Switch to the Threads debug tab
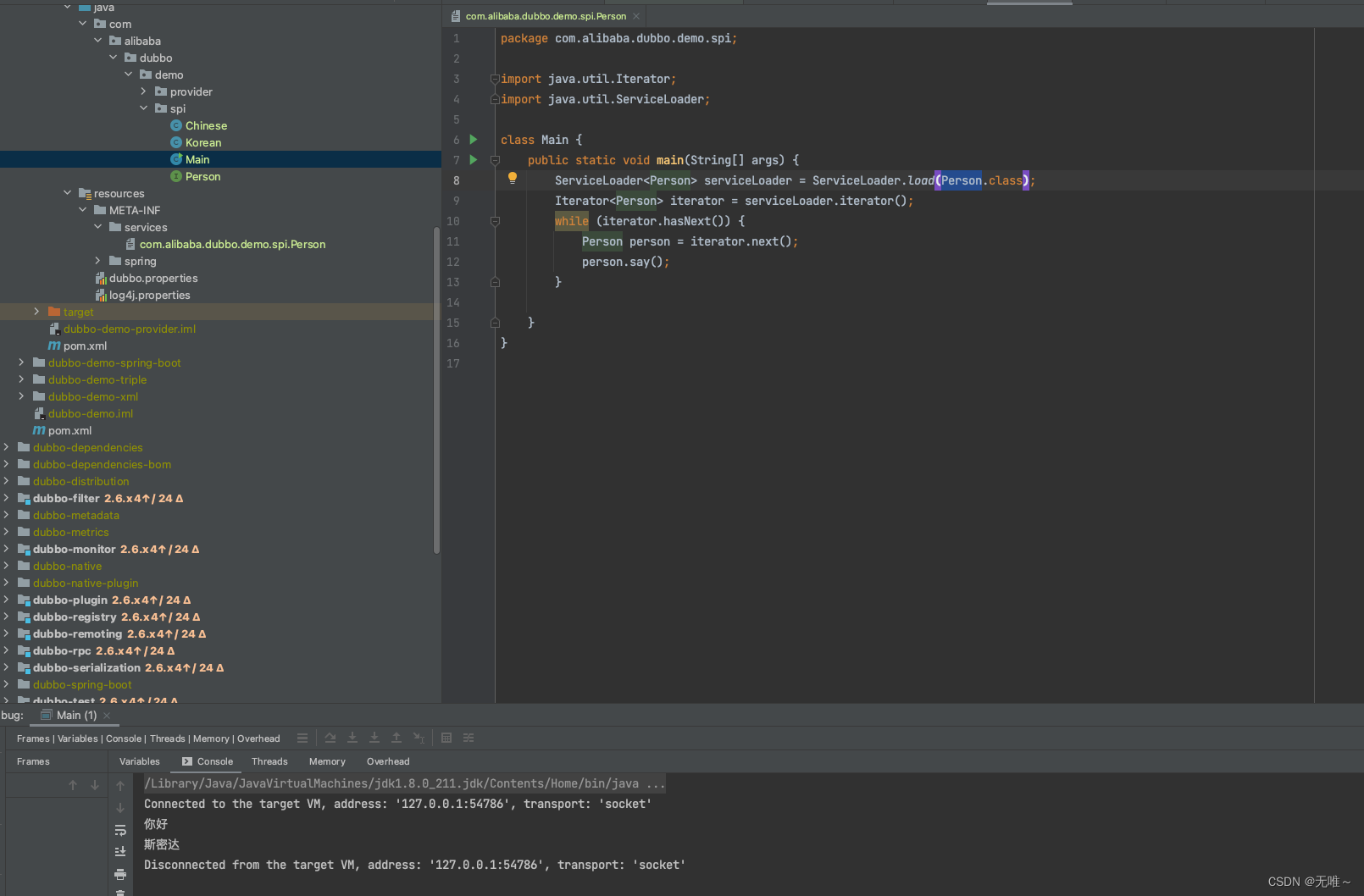The image size is (1364, 896). click(x=269, y=761)
